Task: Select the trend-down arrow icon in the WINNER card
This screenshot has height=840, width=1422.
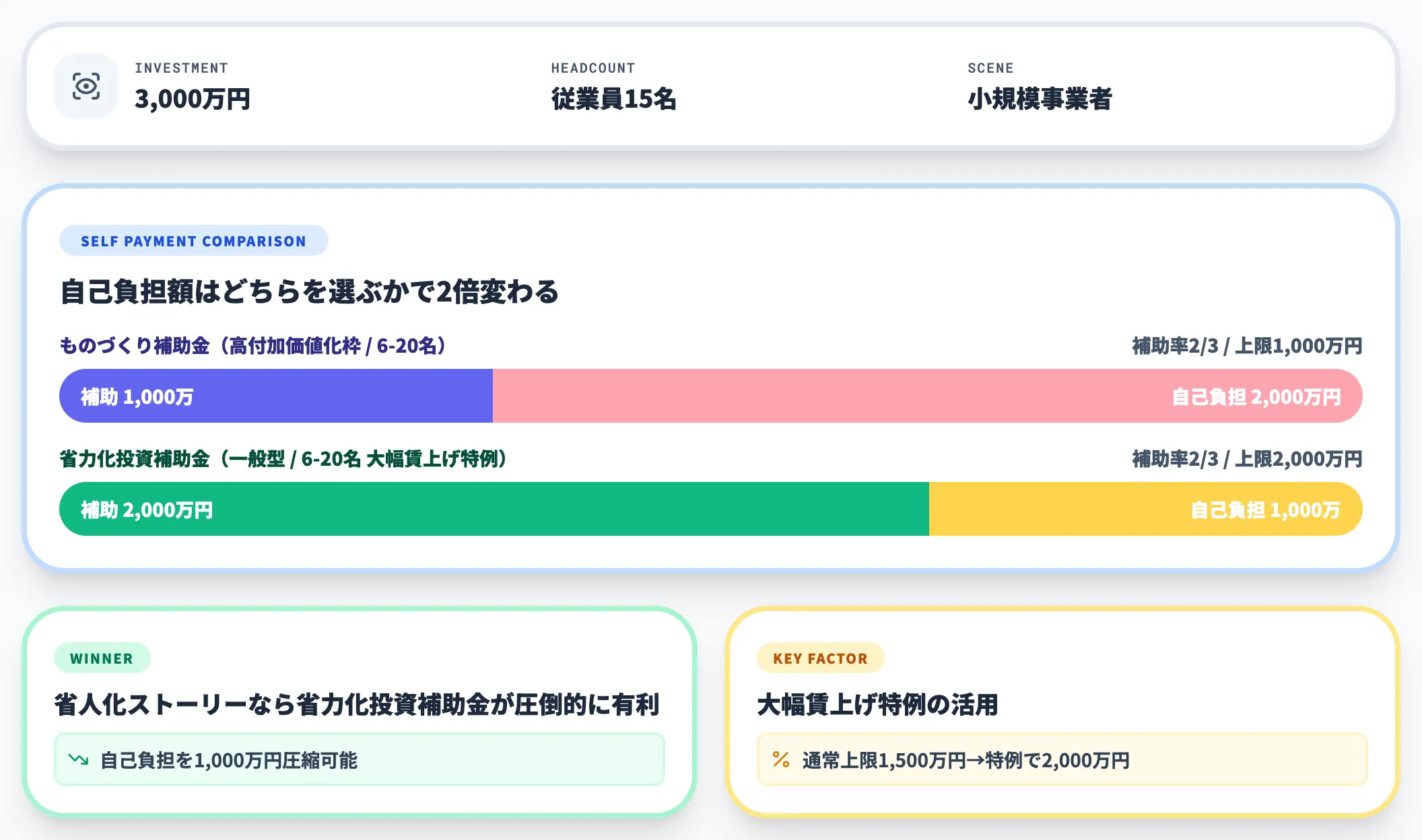Action: pyautogui.click(x=79, y=758)
